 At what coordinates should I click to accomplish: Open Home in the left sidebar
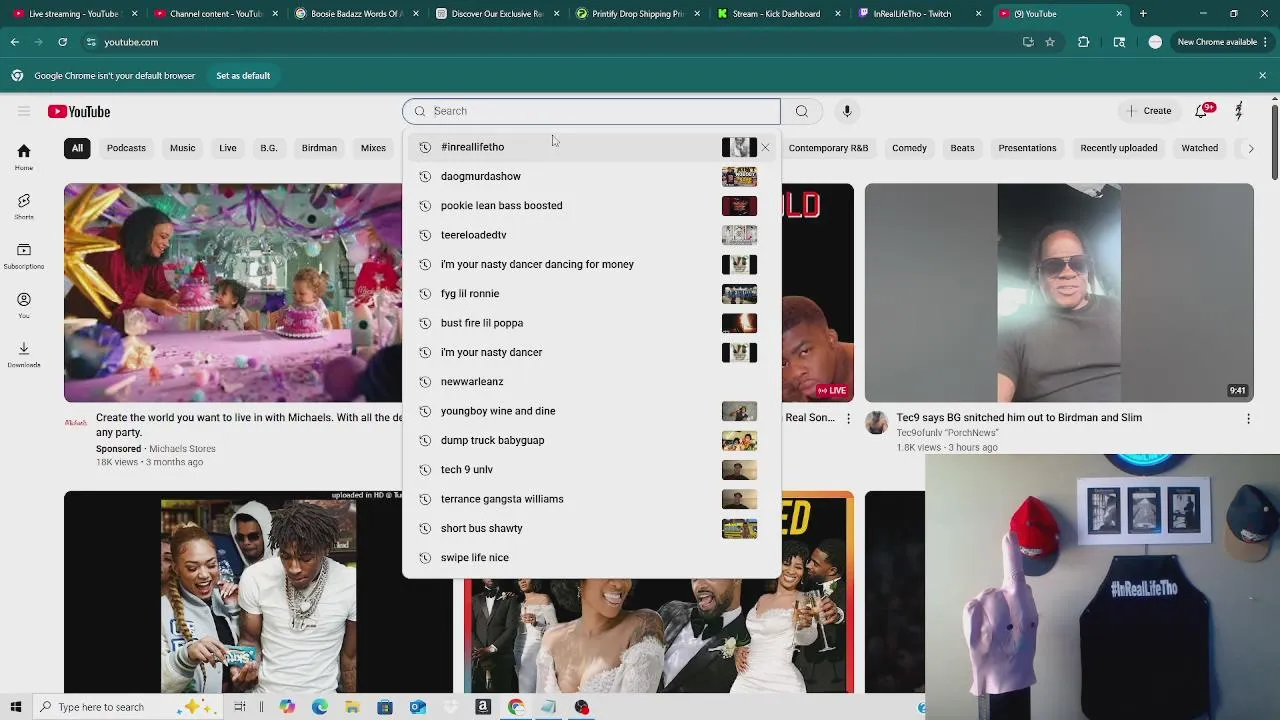pos(24,157)
